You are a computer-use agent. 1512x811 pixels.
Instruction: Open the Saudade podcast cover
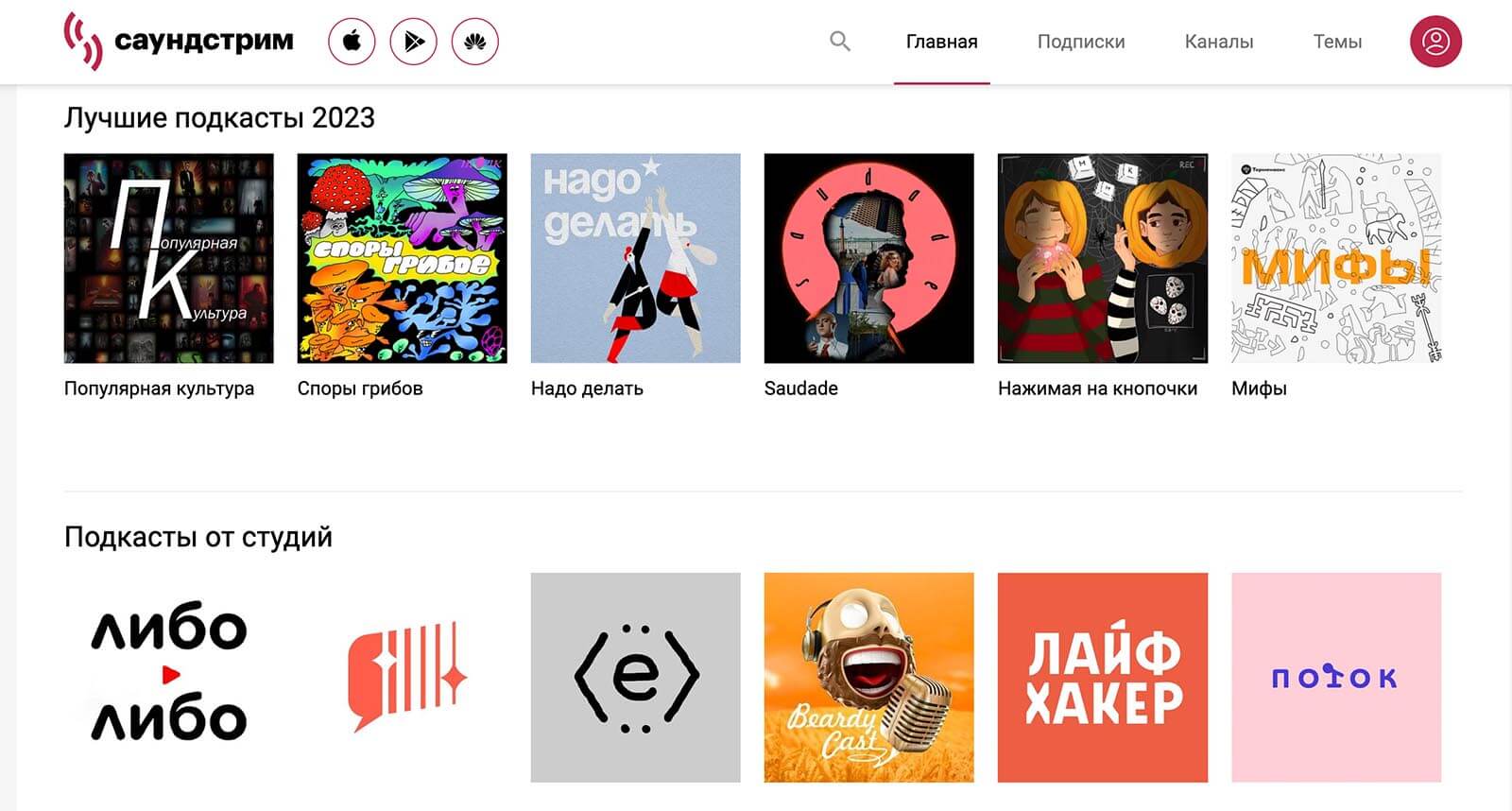coord(869,258)
